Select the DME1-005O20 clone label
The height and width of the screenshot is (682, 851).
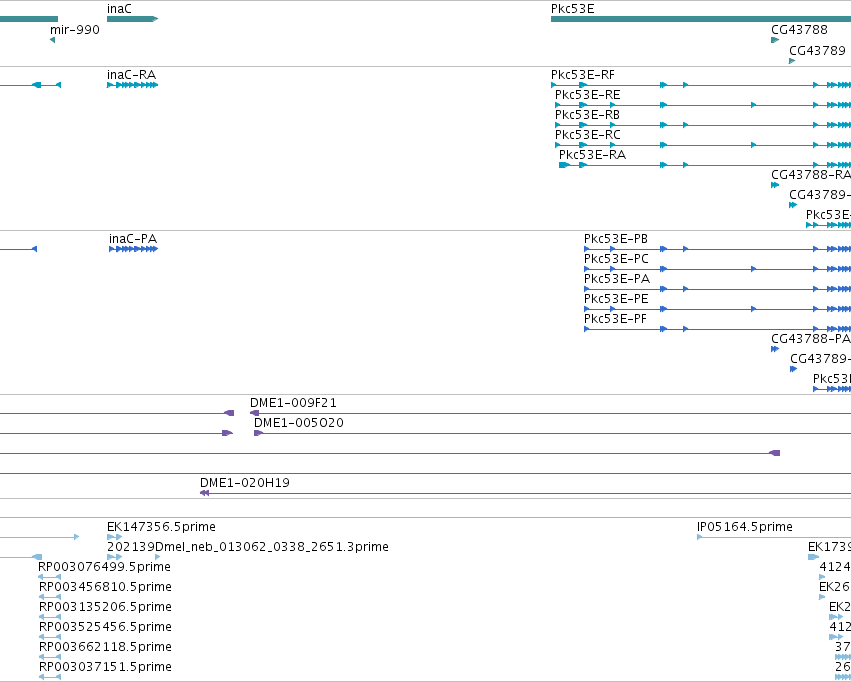tap(299, 423)
